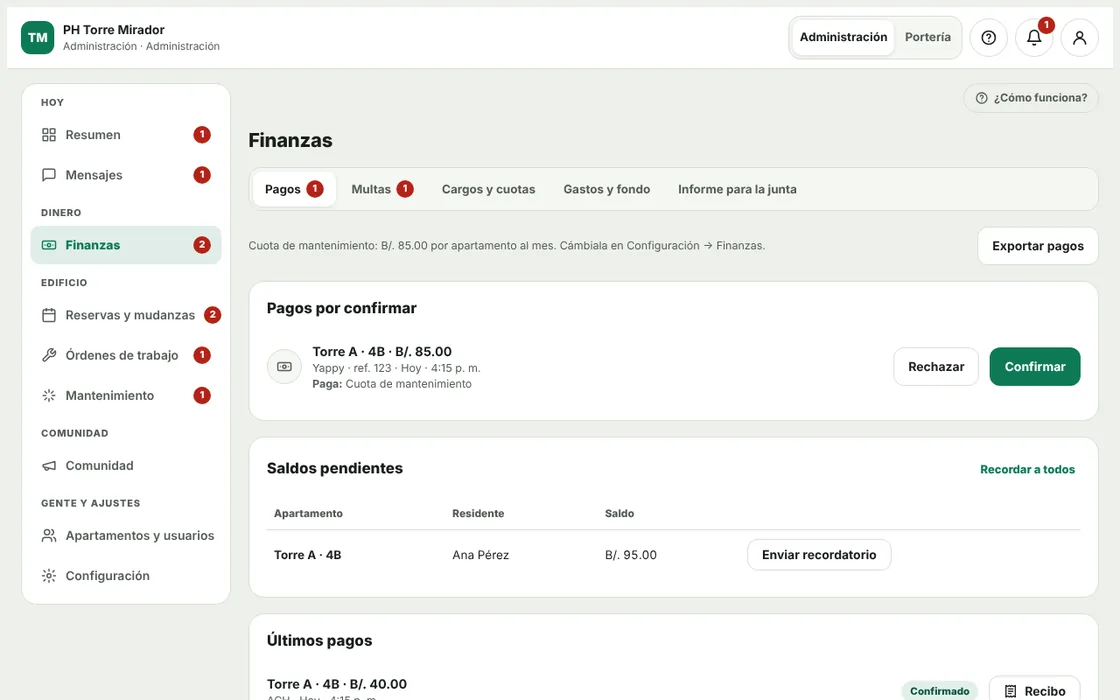Click the red badge on Mensajes
This screenshot has width=1120, height=700.
pyautogui.click(x=202, y=174)
